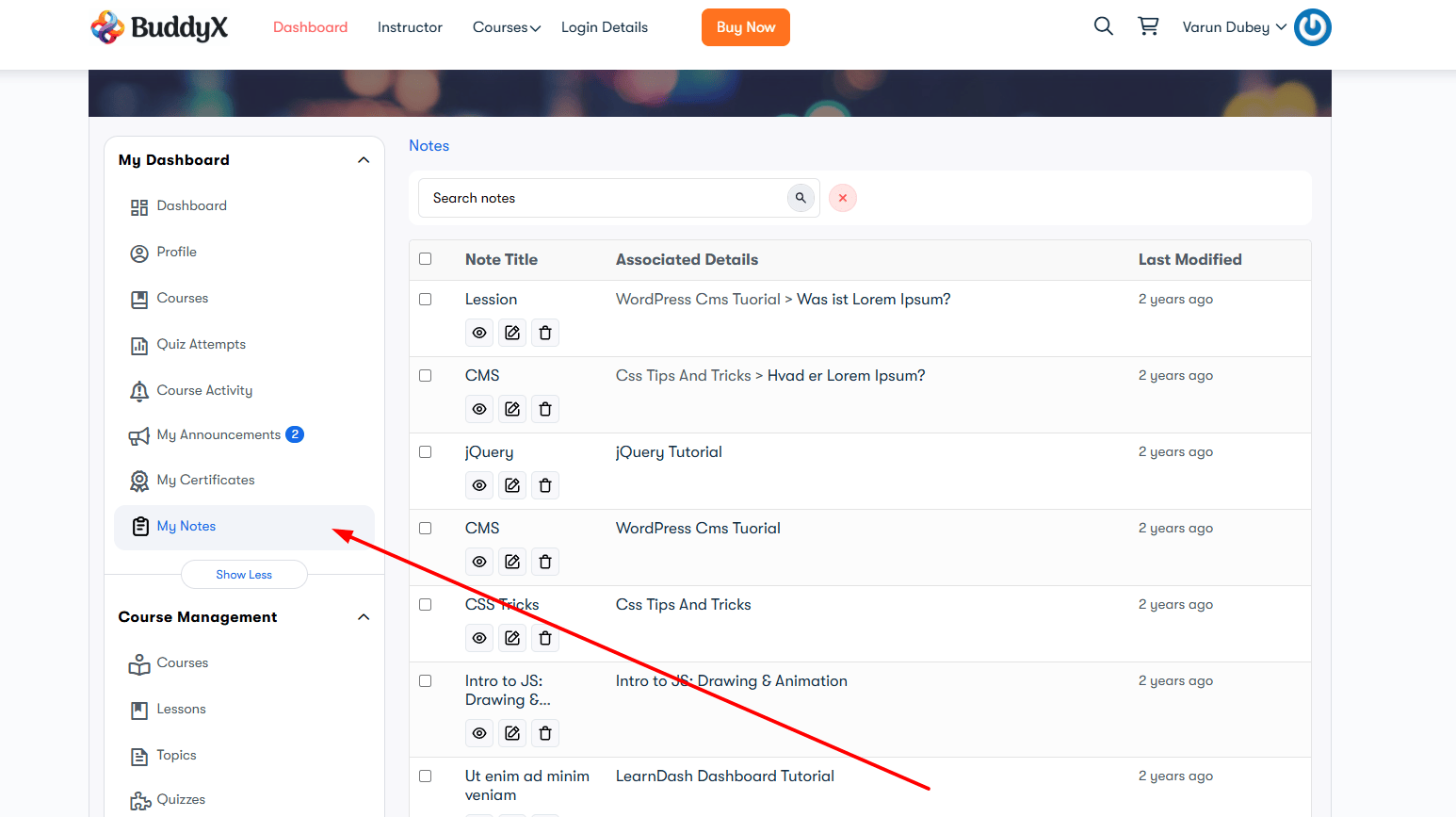Clear the notes search with red X
1456x817 pixels.
click(843, 198)
